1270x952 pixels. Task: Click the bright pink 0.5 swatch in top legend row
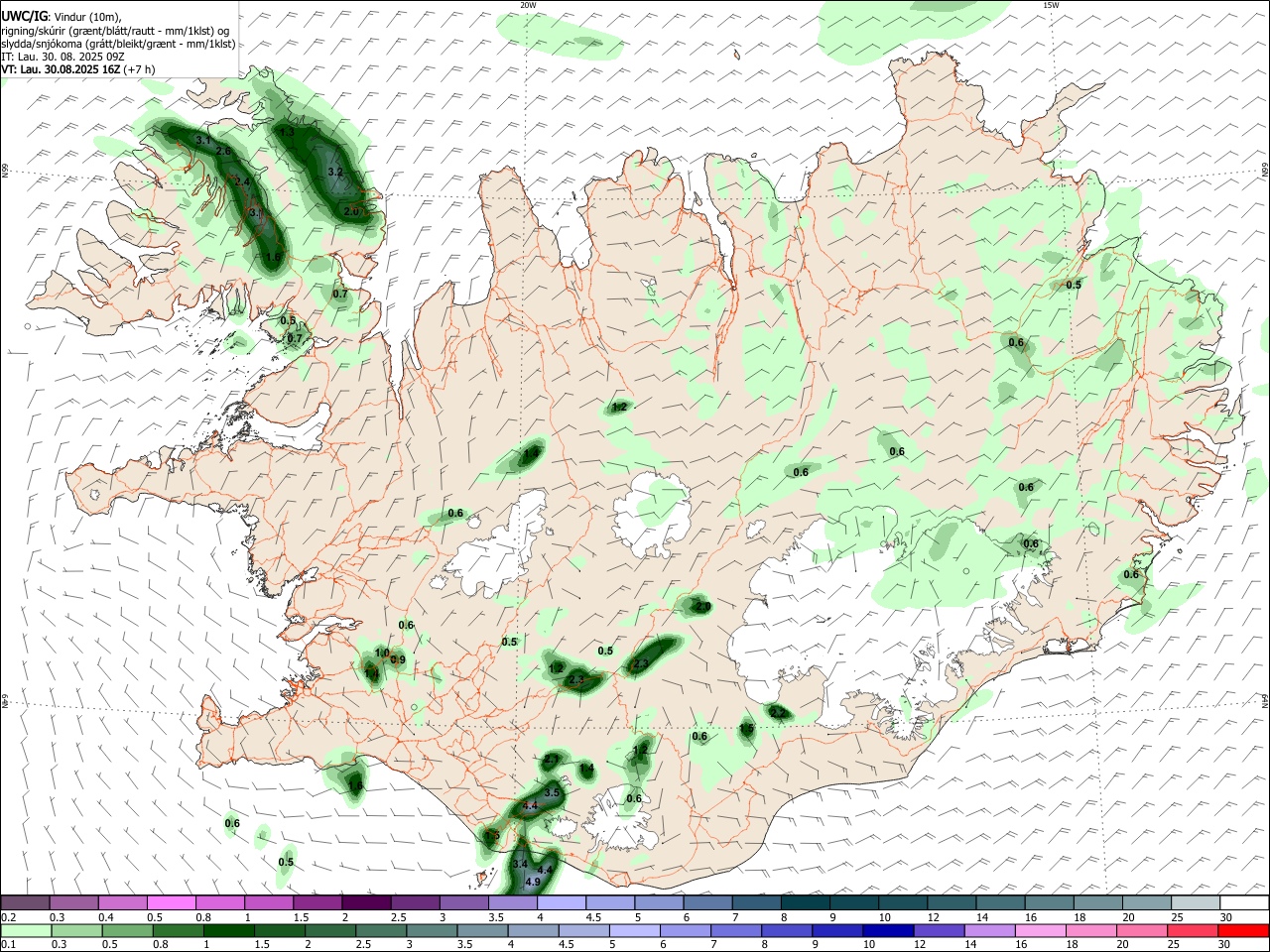[172, 903]
